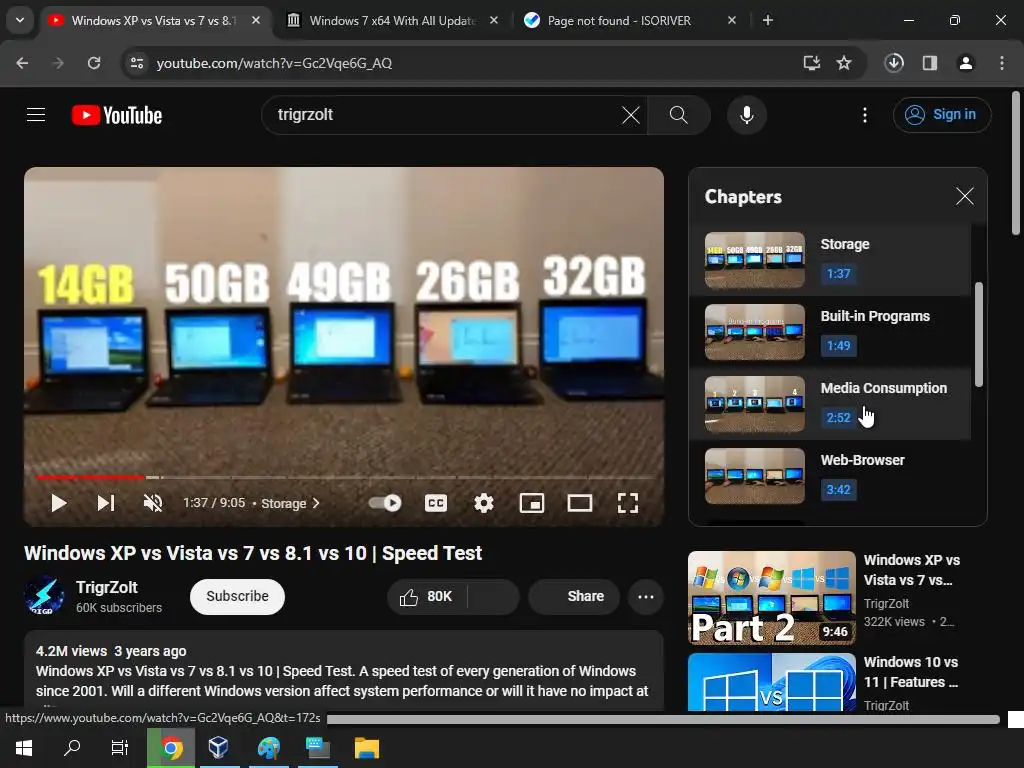This screenshot has height=768, width=1024.
Task: Clear the search box text
Action: pos(630,115)
